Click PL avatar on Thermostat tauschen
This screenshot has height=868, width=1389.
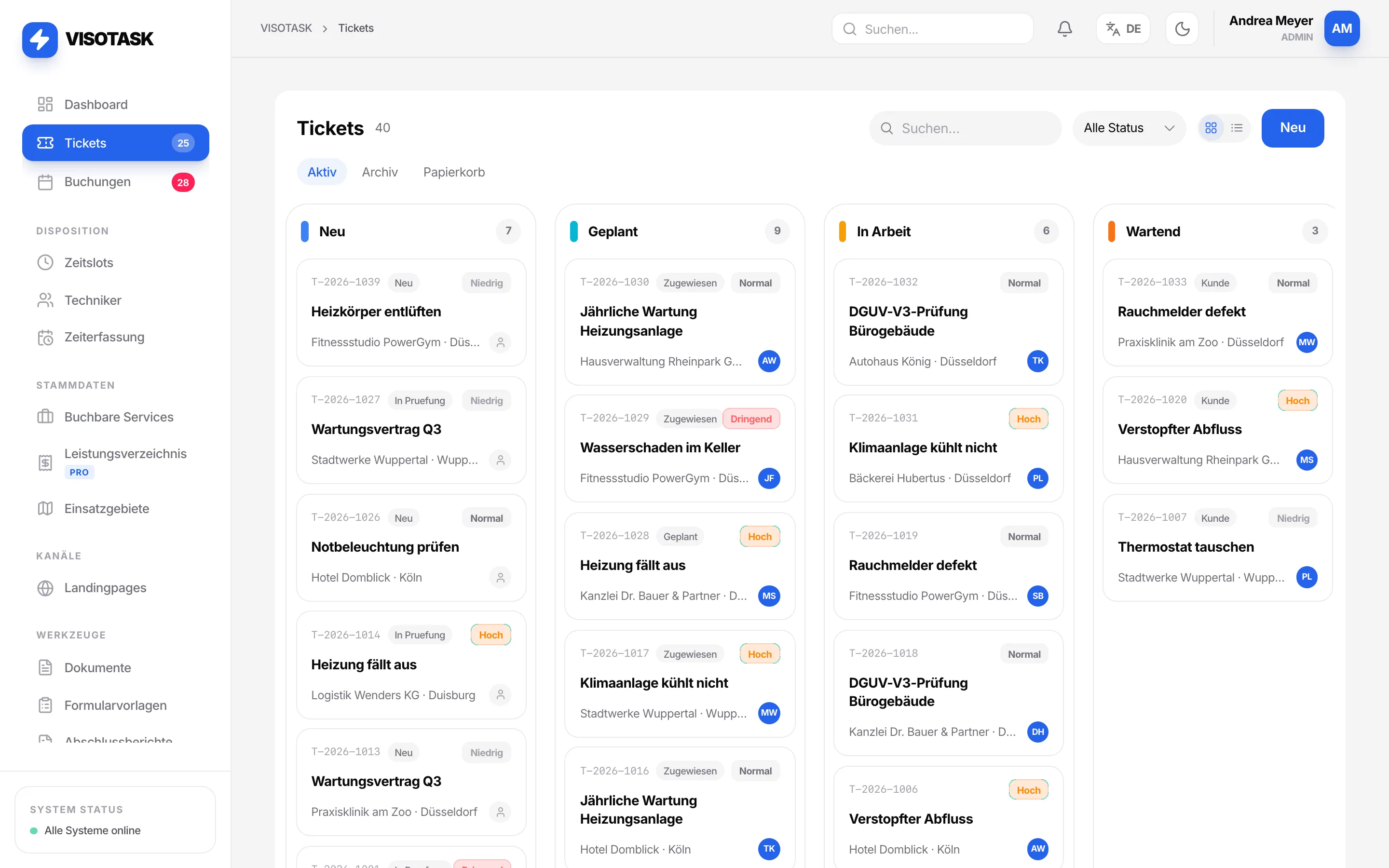point(1307,578)
